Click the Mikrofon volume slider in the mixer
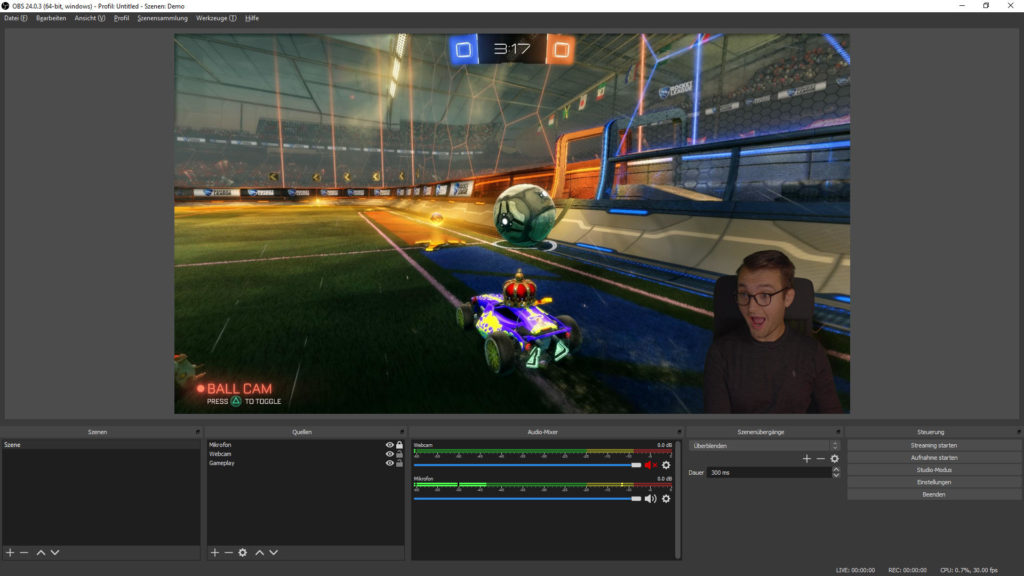The image size is (1024, 576). coord(528,498)
